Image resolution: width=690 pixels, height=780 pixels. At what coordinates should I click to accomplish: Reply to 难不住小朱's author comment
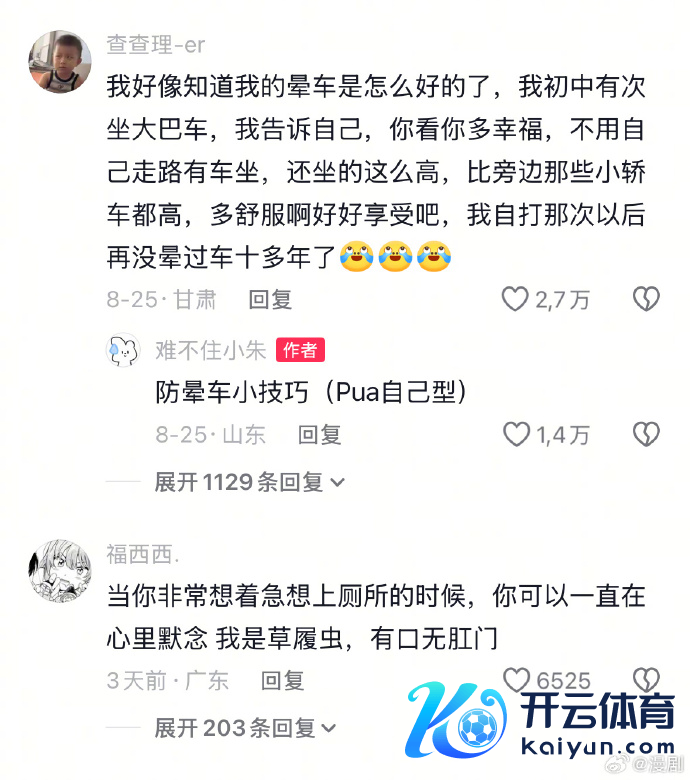click(x=319, y=435)
